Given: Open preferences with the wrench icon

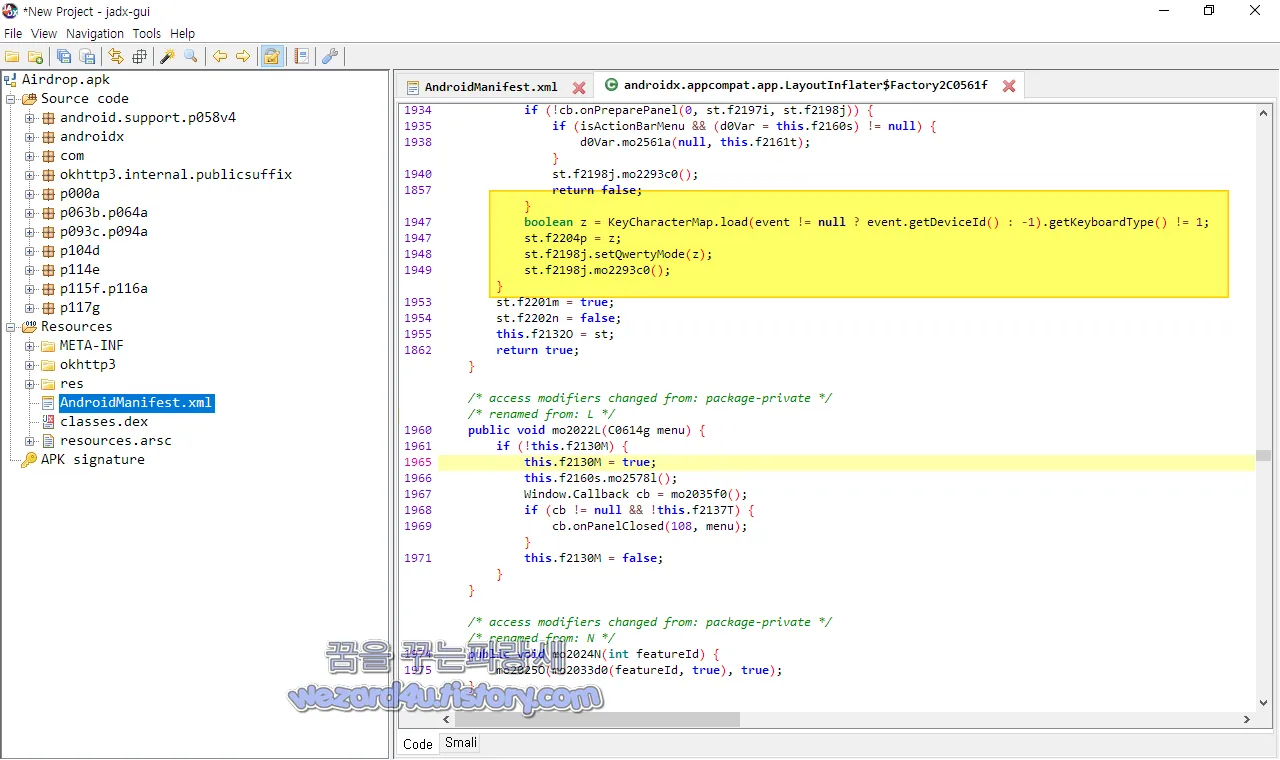Looking at the screenshot, I should [330, 57].
